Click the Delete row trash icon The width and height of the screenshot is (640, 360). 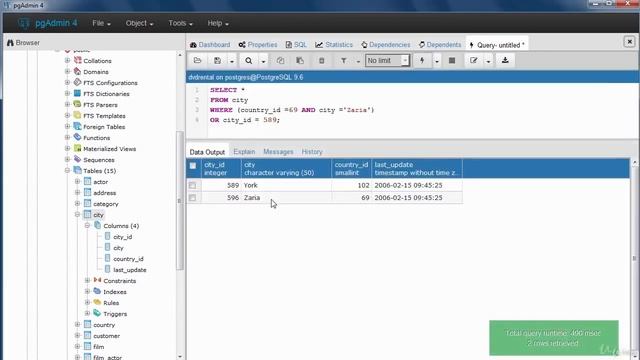pos(322,61)
